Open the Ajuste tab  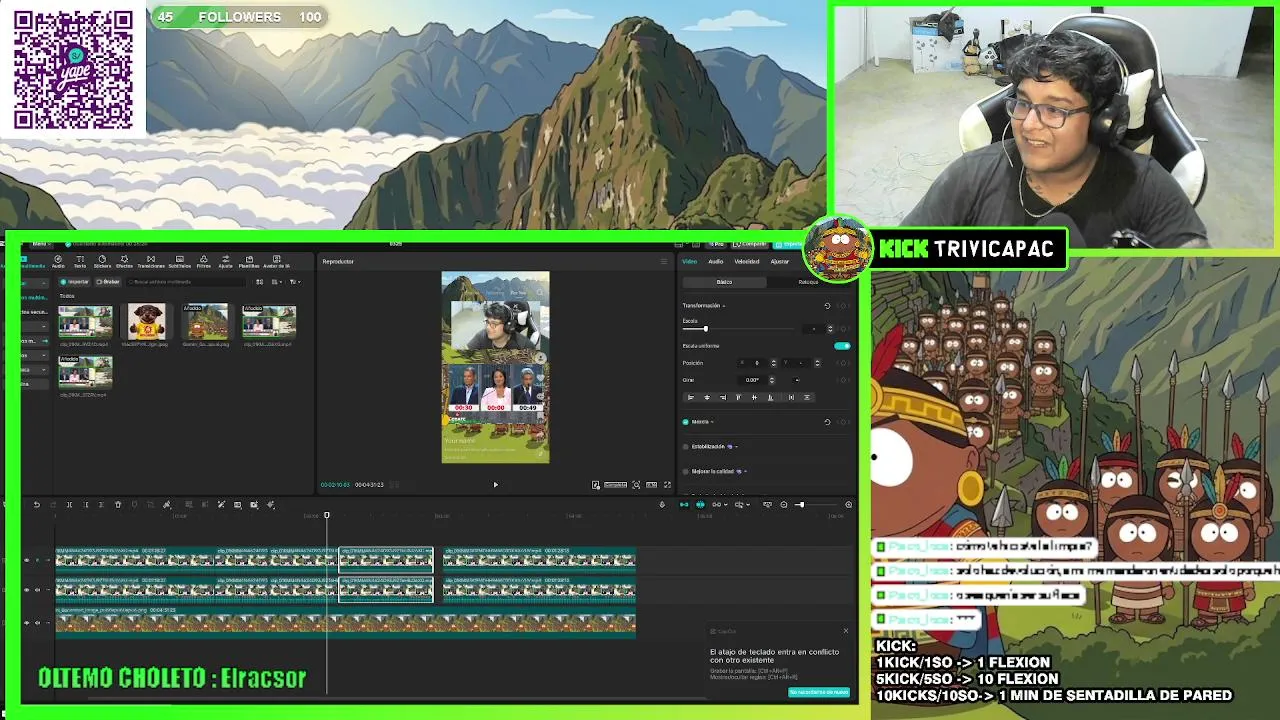pos(225,261)
